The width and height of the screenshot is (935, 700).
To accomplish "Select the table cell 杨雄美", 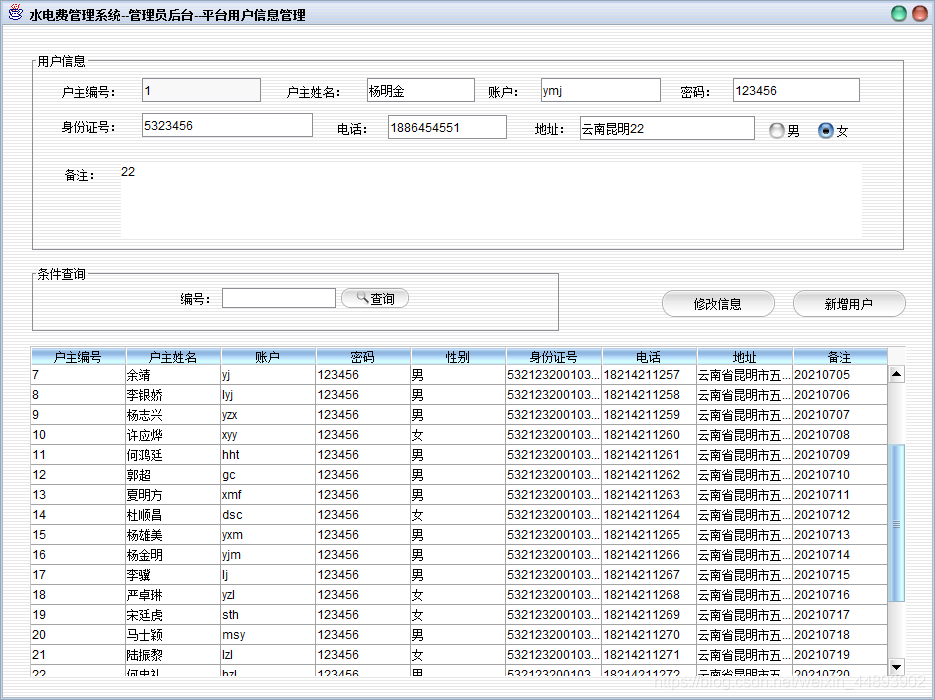I will click(x=173, y=534).
